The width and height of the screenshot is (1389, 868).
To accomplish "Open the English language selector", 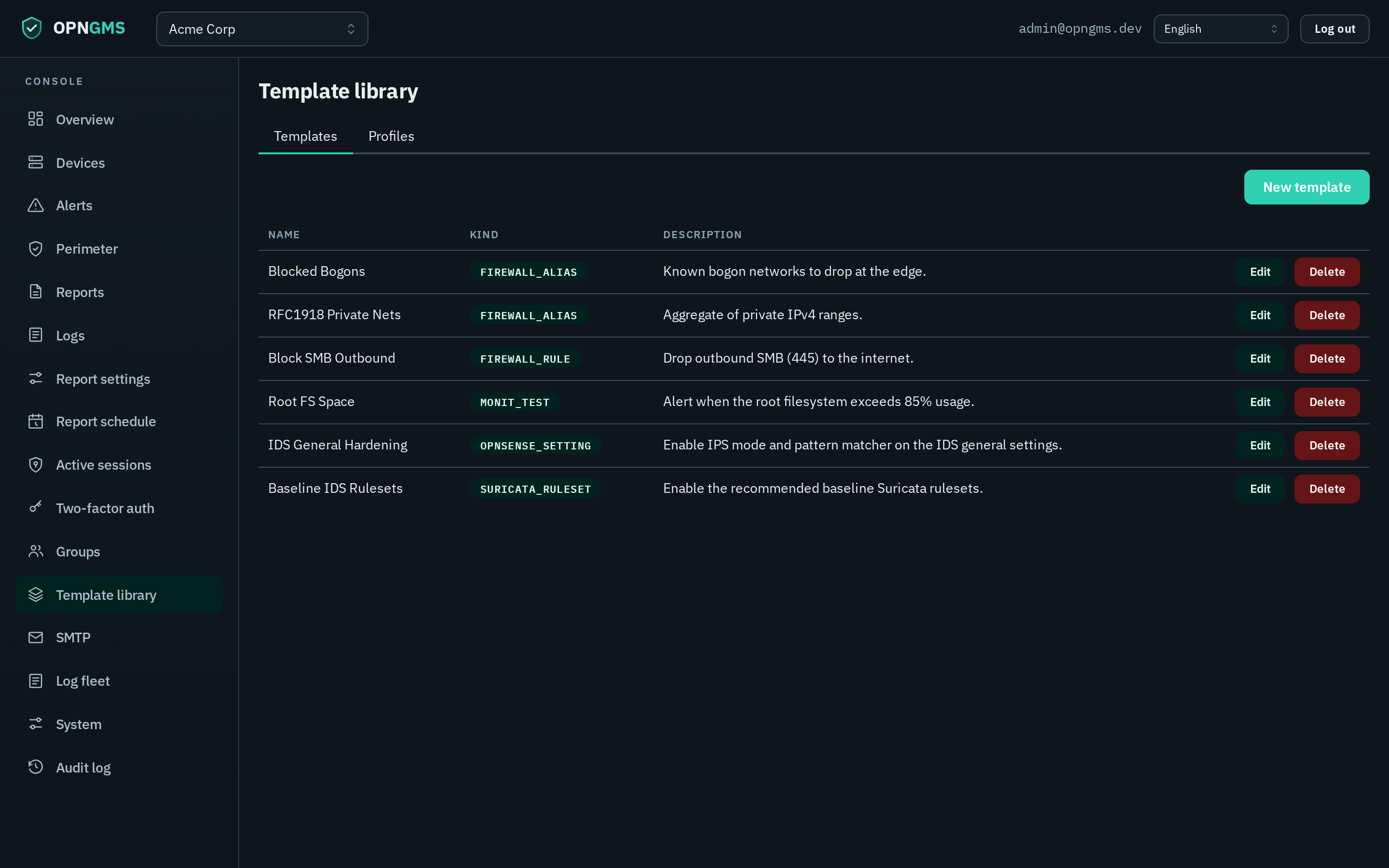I will [1220, 29].
